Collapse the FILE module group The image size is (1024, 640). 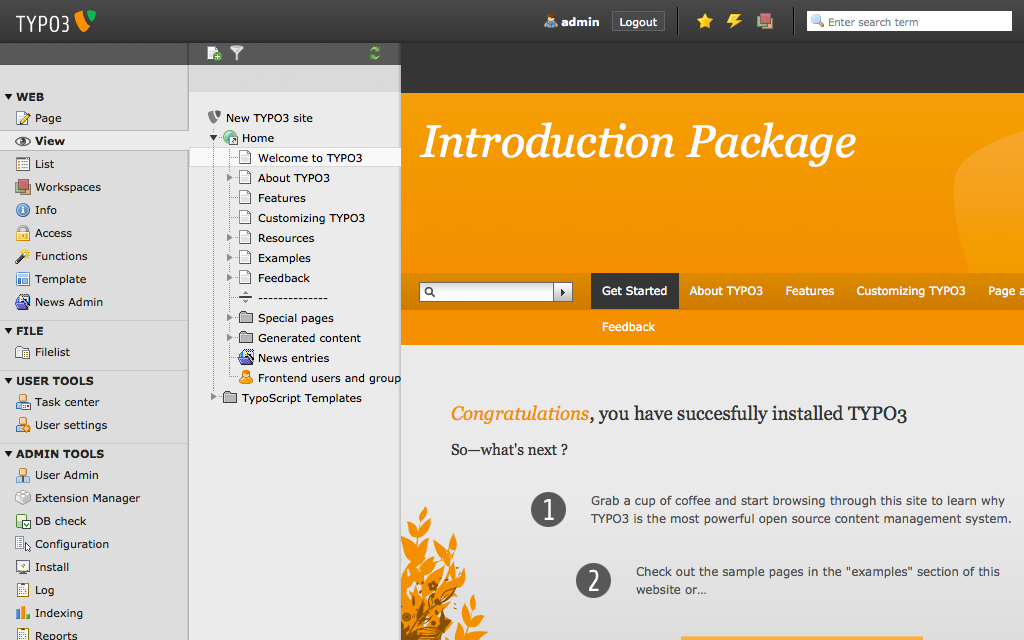pyautogui.click(x=9, y=331)
